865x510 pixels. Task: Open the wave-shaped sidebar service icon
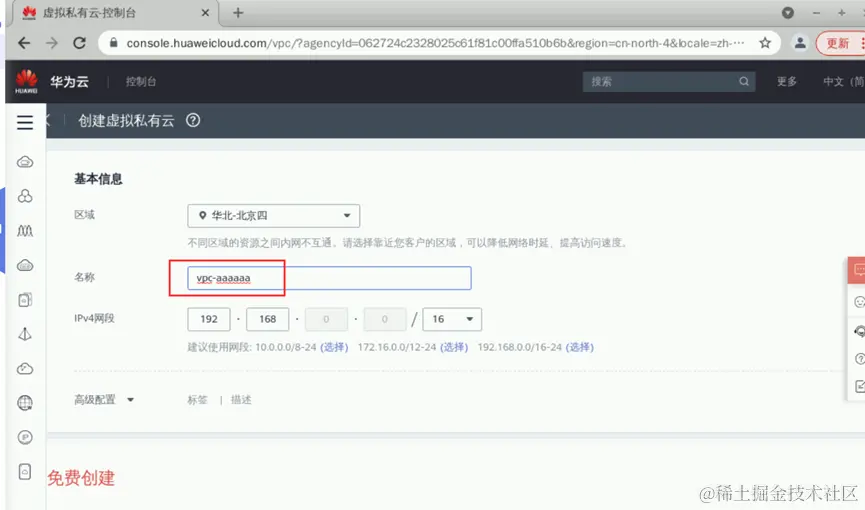coord(25,230)
